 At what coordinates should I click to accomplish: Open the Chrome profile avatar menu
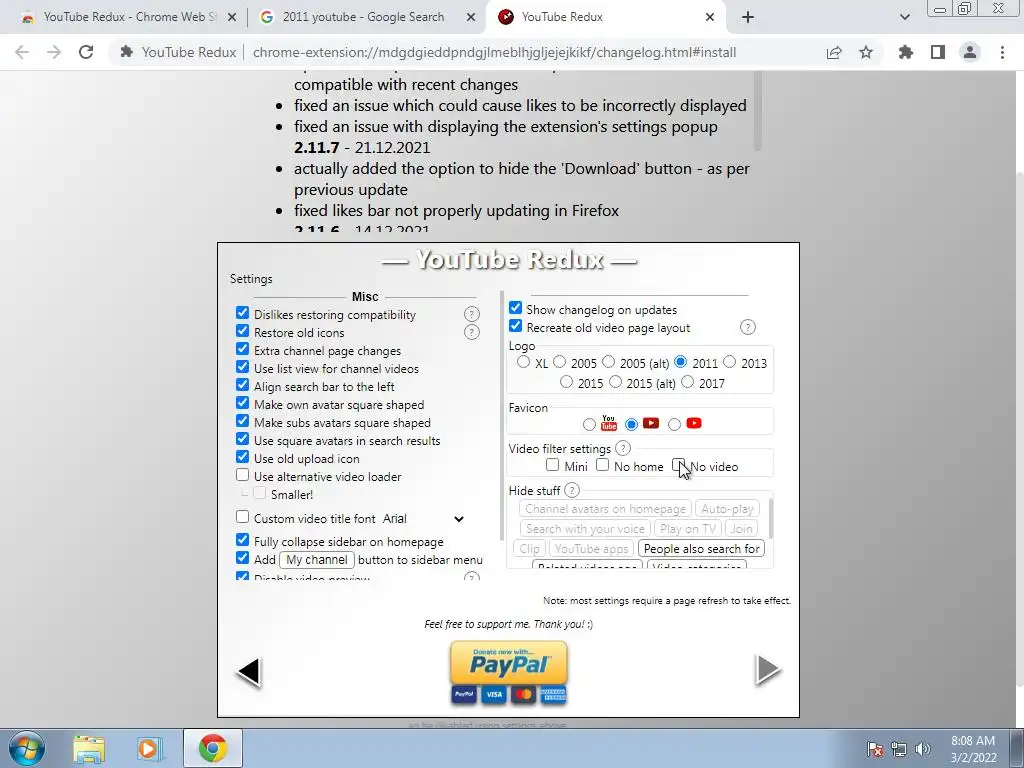pyautogui.click(x=970, y=52)
